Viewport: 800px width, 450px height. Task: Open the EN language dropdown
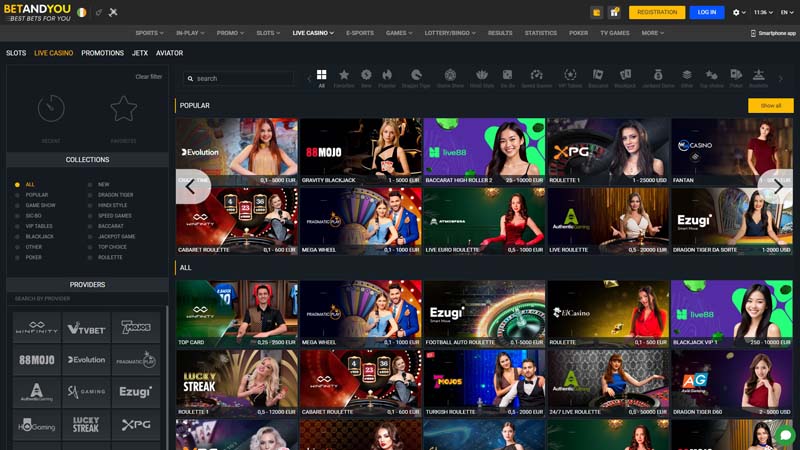786,12
